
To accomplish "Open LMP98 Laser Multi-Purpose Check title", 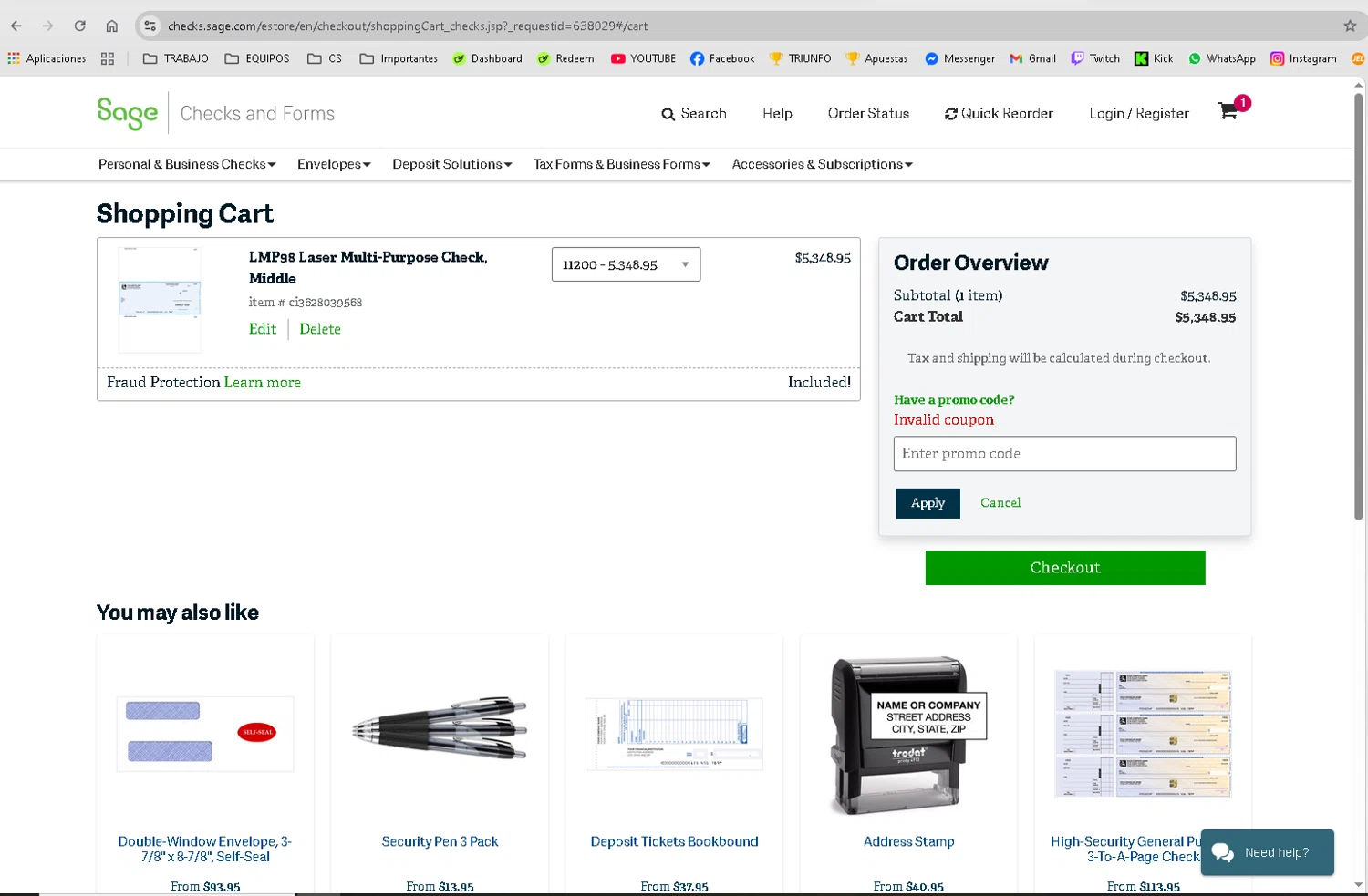I will (368, 268).
